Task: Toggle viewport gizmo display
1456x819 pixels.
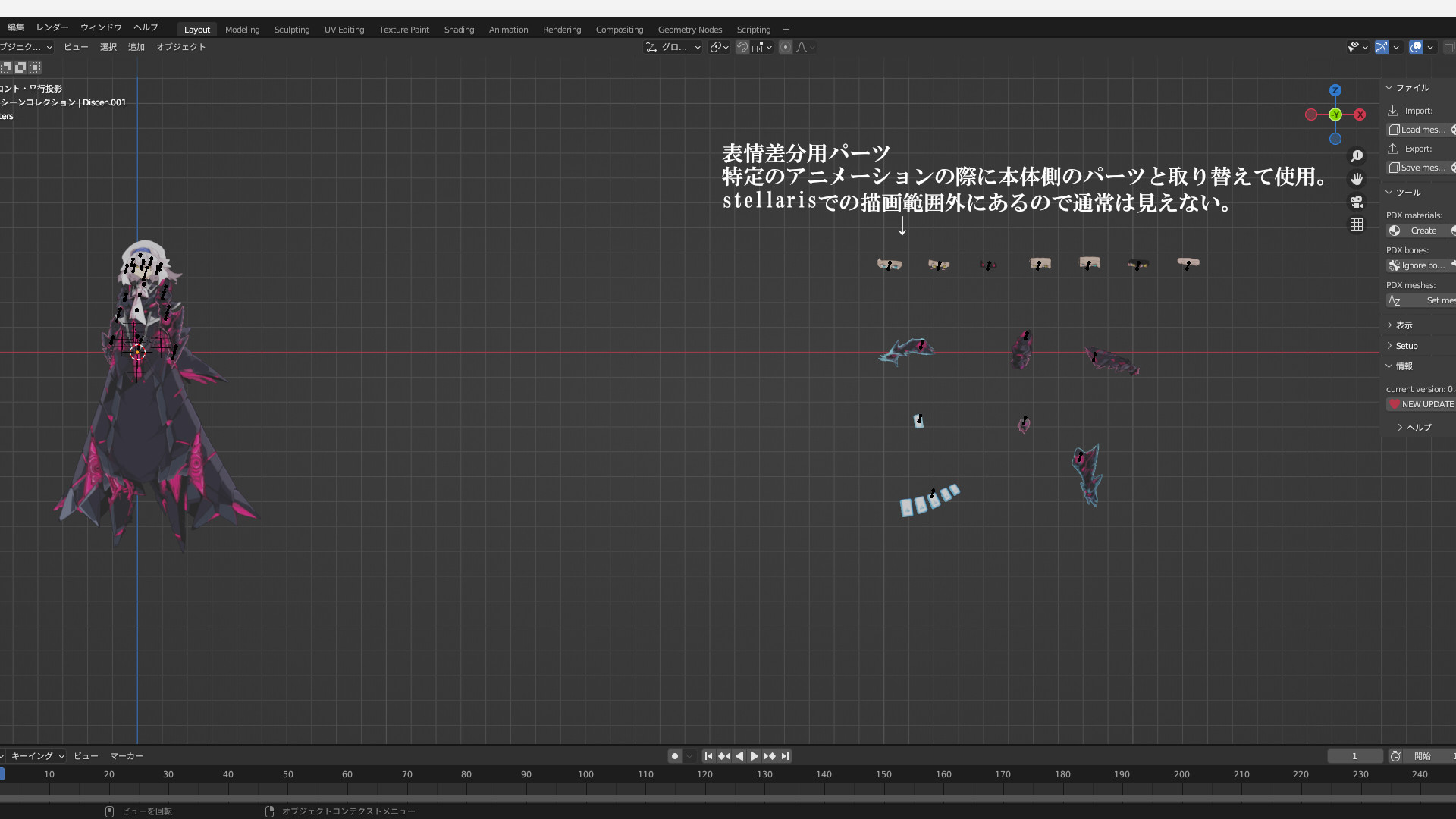Action: 1382,47
